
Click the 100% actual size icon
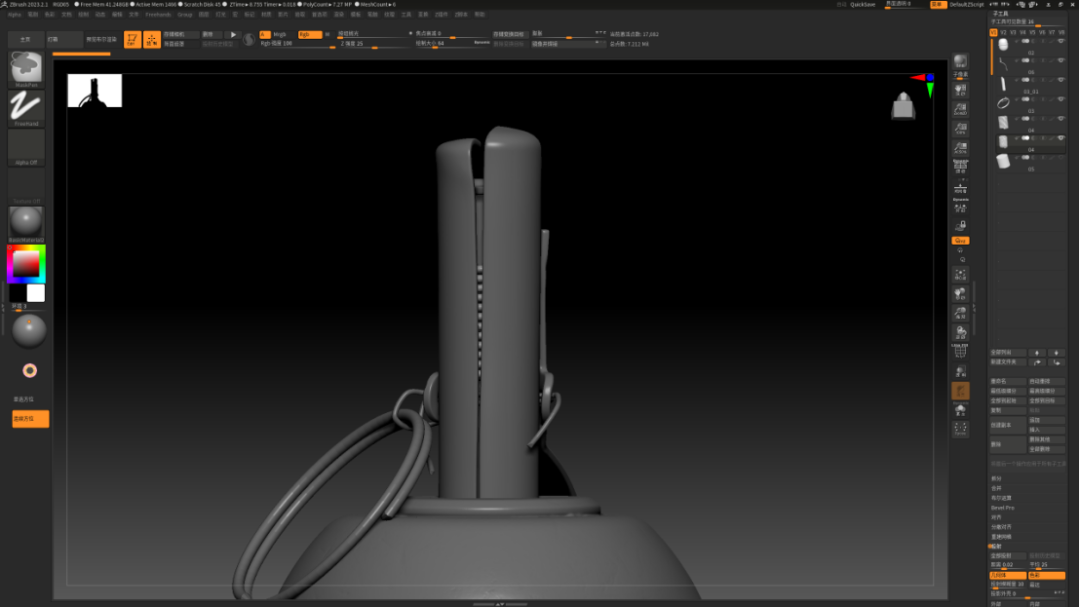point(960,129)
